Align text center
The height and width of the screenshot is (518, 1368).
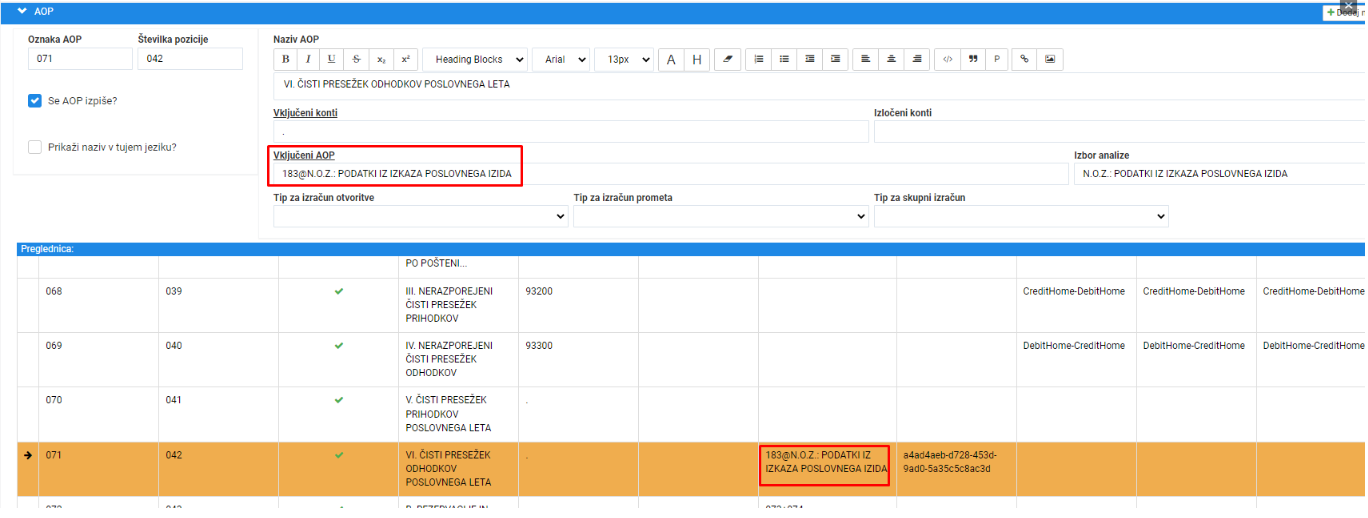[x=891, y=59]
